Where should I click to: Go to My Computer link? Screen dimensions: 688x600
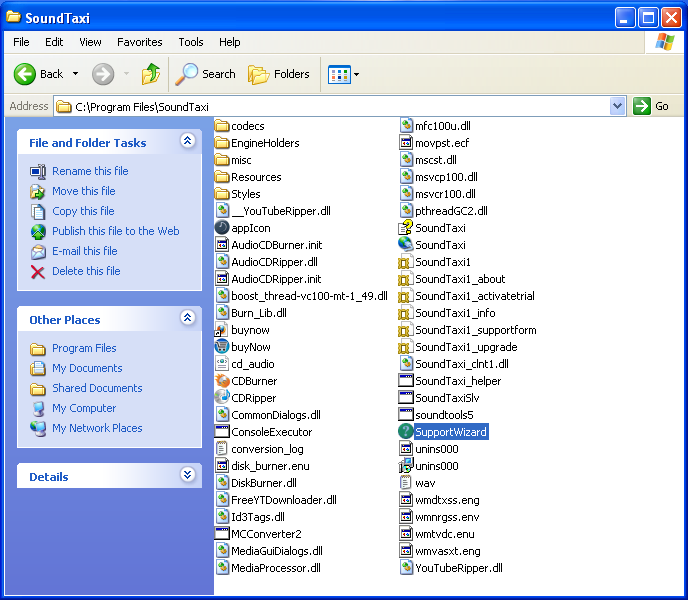tap(84, 408)
